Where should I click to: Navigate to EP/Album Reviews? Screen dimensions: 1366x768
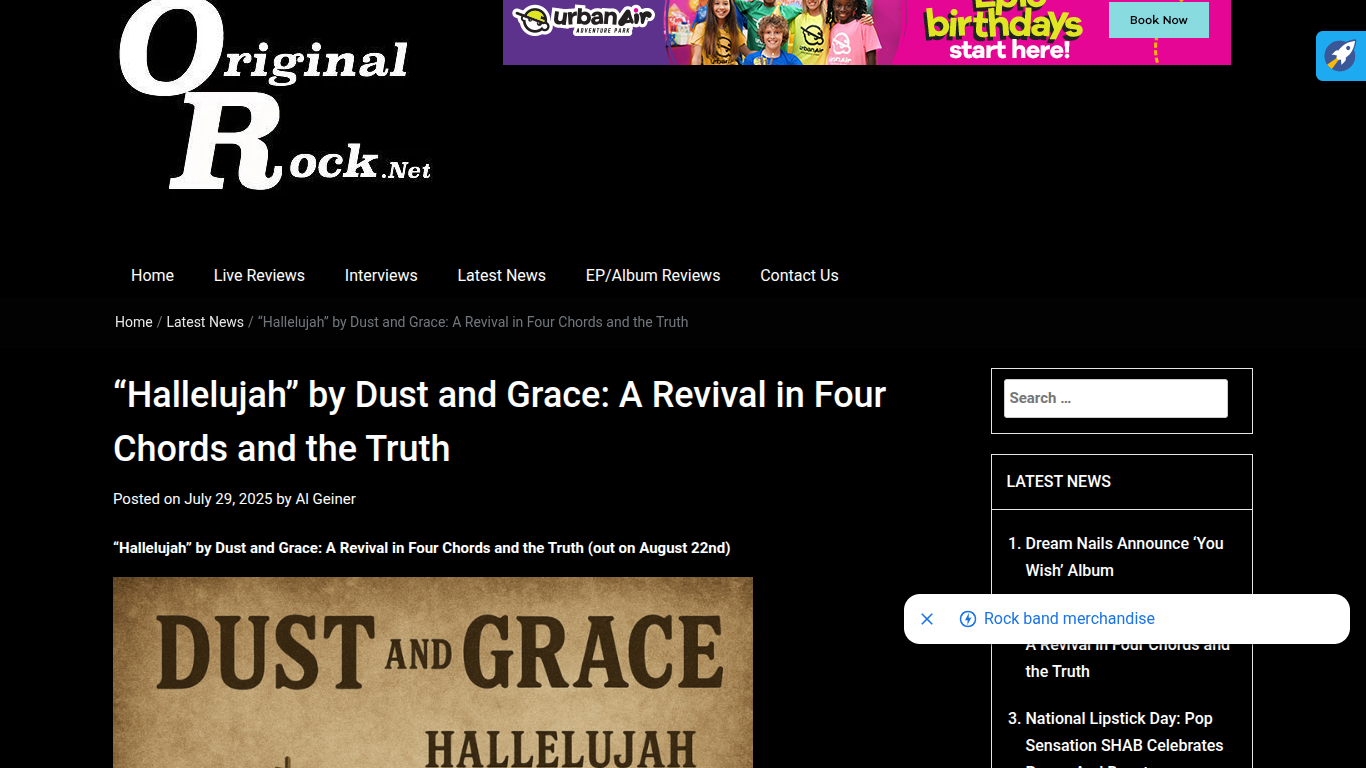pos(652,275)
